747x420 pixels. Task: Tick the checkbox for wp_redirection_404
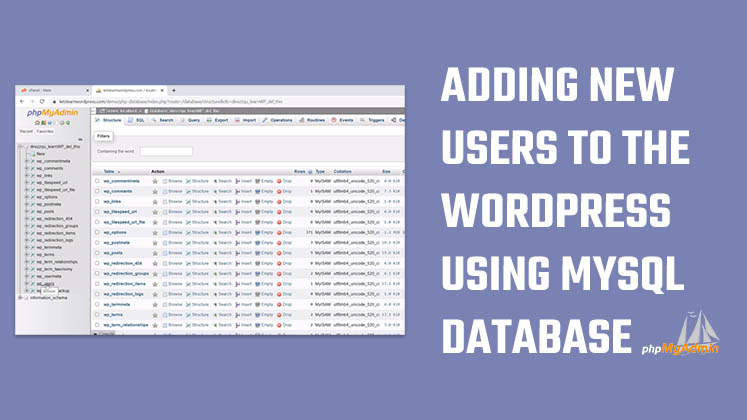(97, 263)
